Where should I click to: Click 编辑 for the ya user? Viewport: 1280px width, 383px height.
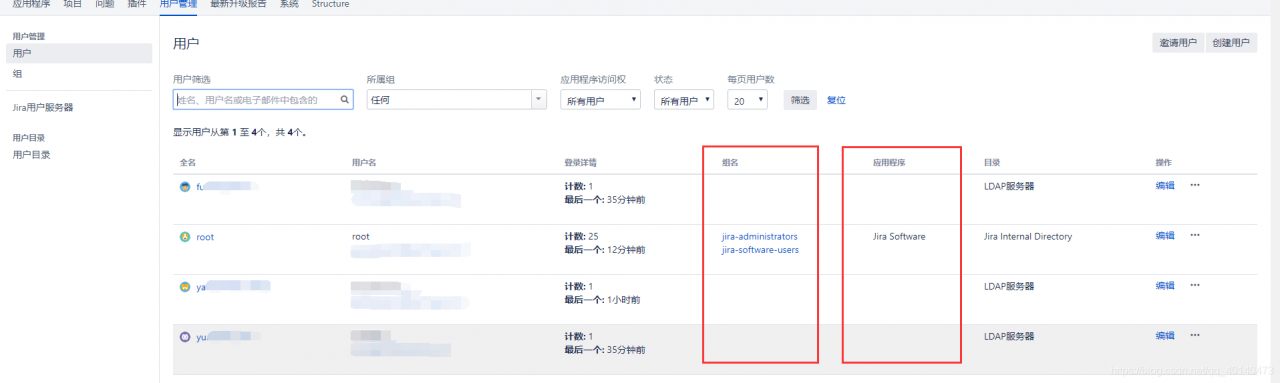tap(1165, 286)
